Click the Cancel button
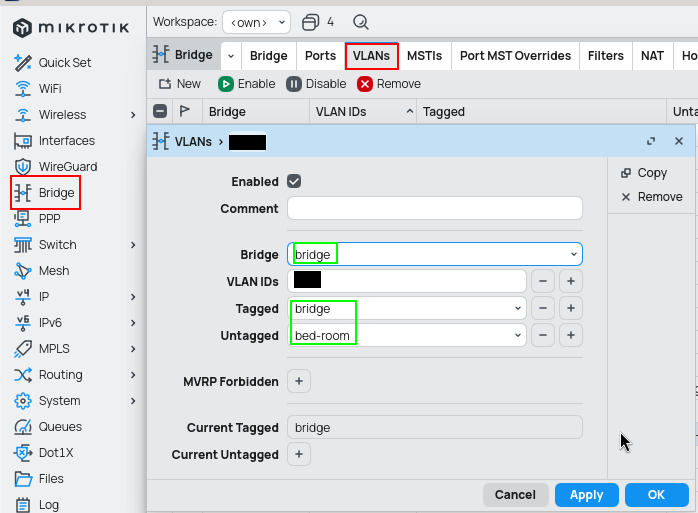 point(515,495)
